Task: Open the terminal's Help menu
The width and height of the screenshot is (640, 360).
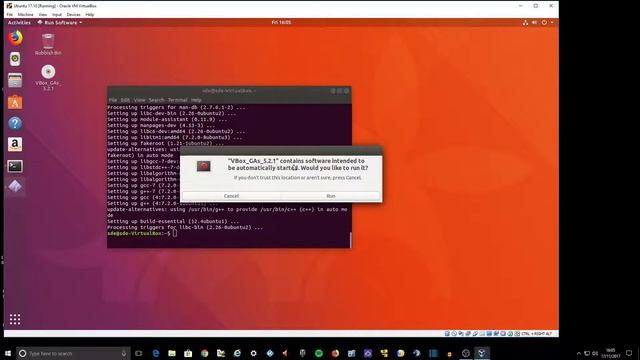Action: (196, 100)
